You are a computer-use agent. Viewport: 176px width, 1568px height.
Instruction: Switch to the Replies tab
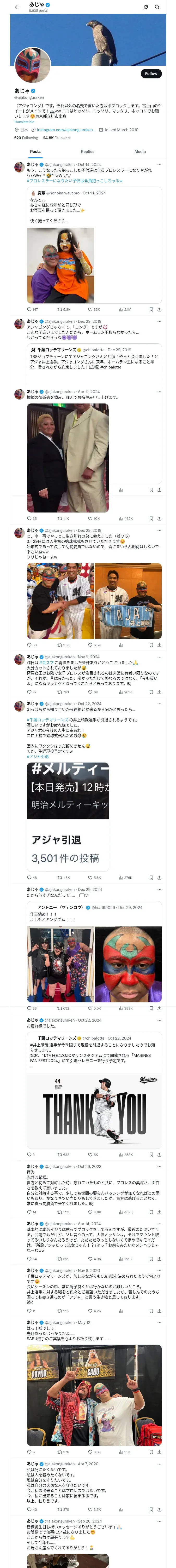pos(87,152)
